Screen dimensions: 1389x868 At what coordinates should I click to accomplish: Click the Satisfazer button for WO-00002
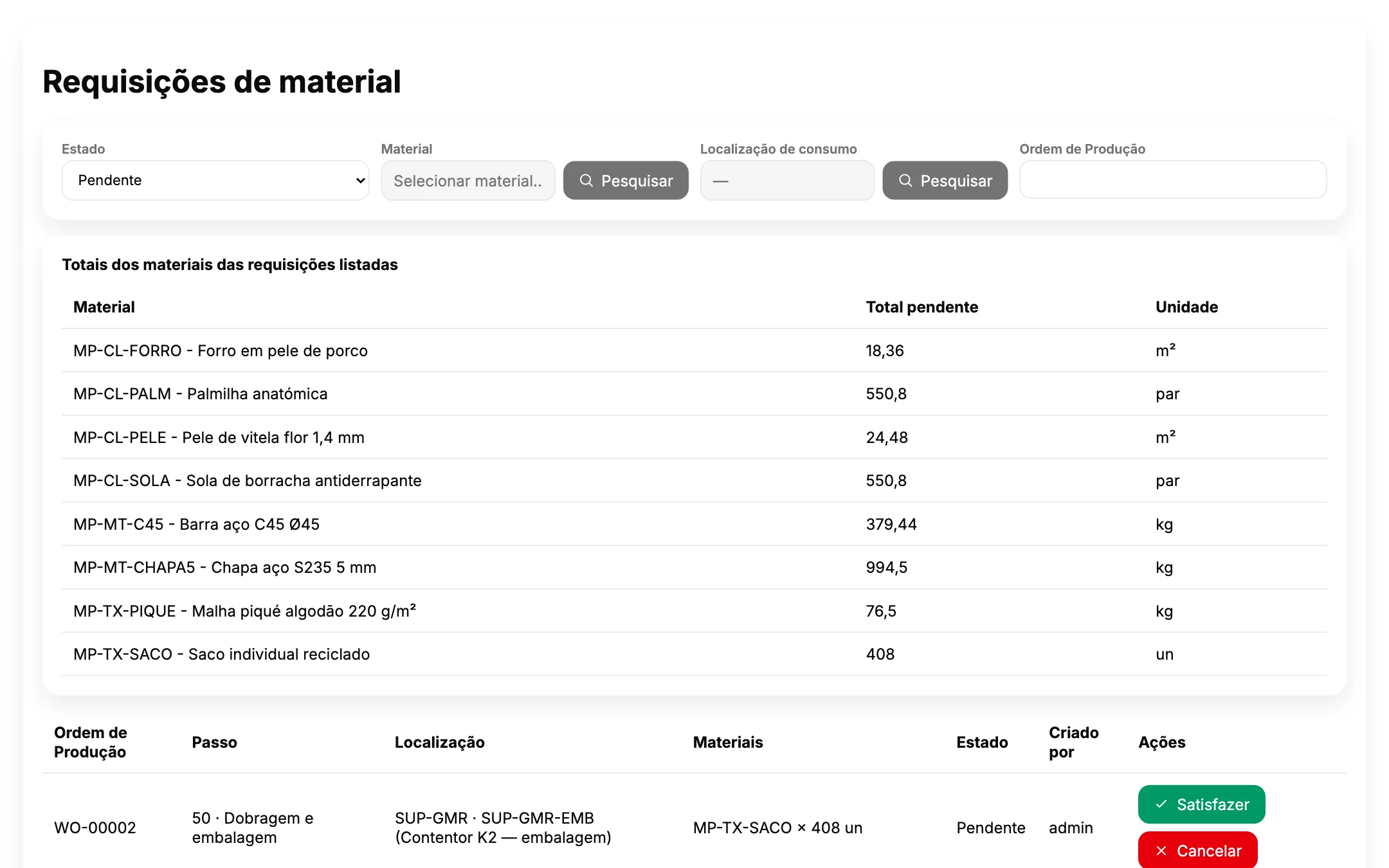[1201, 804]
